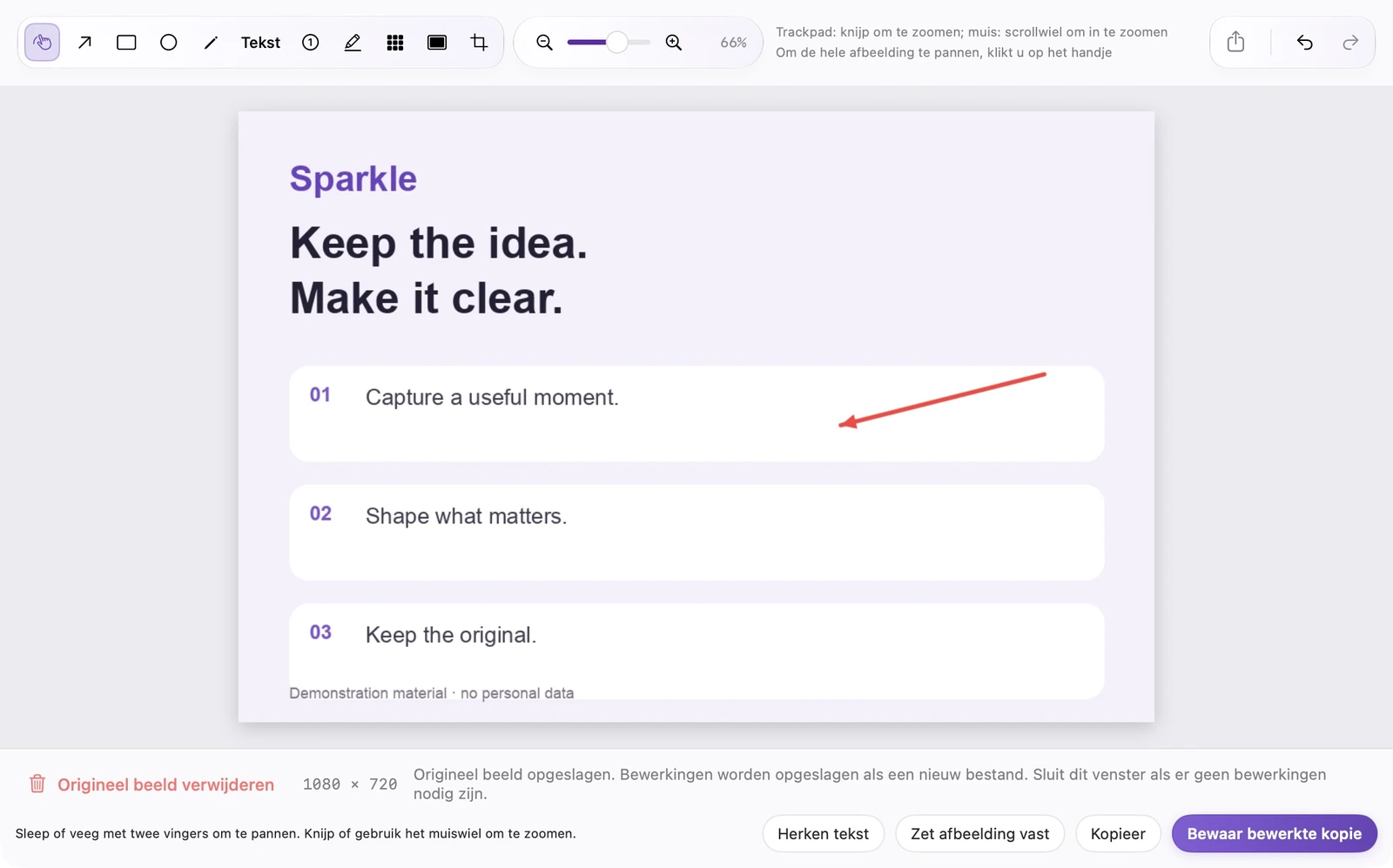
Task: Undo the last edit
Action: [1304, 43]
